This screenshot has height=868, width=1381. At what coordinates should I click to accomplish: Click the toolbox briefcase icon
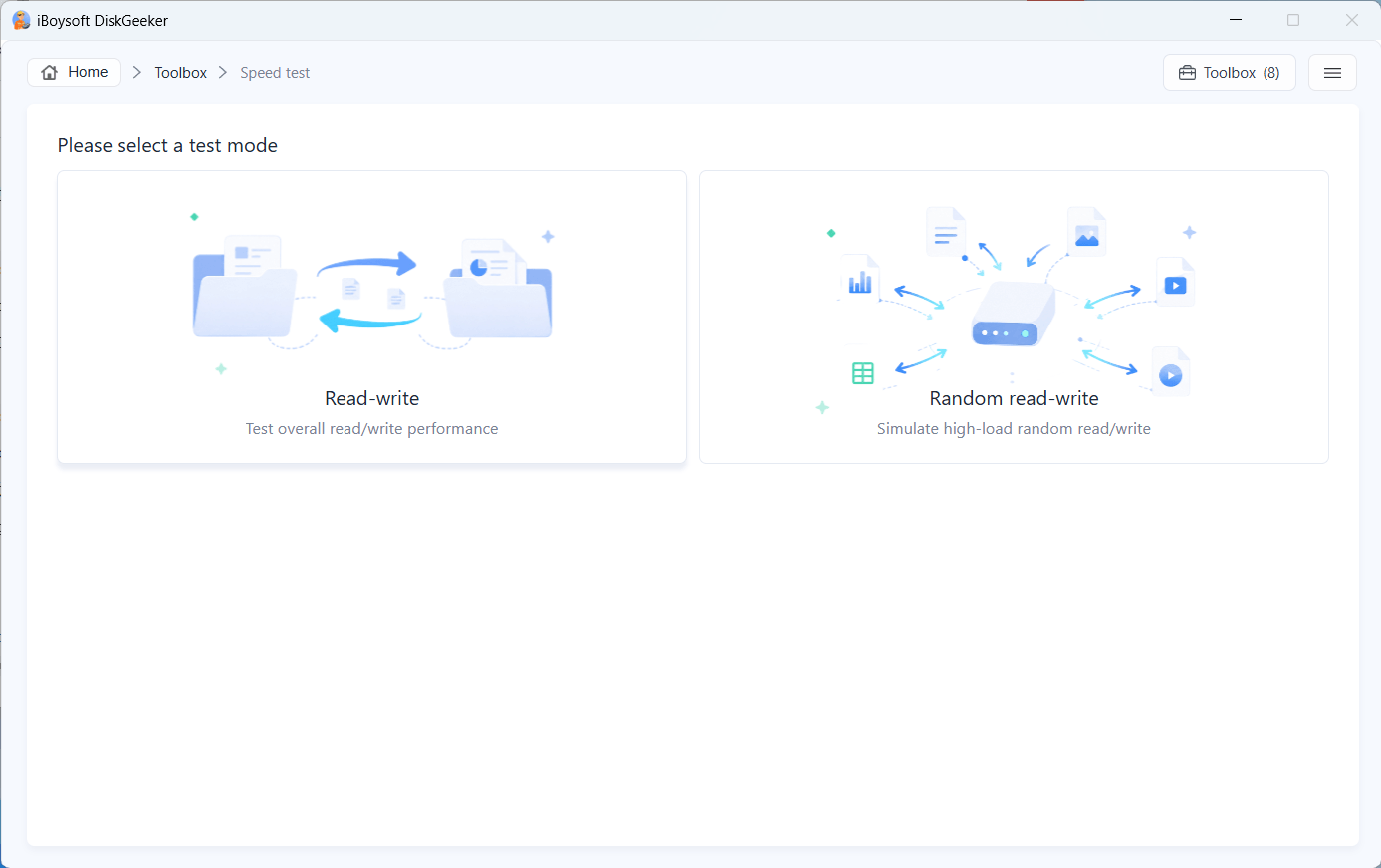tap(1187, 73)
